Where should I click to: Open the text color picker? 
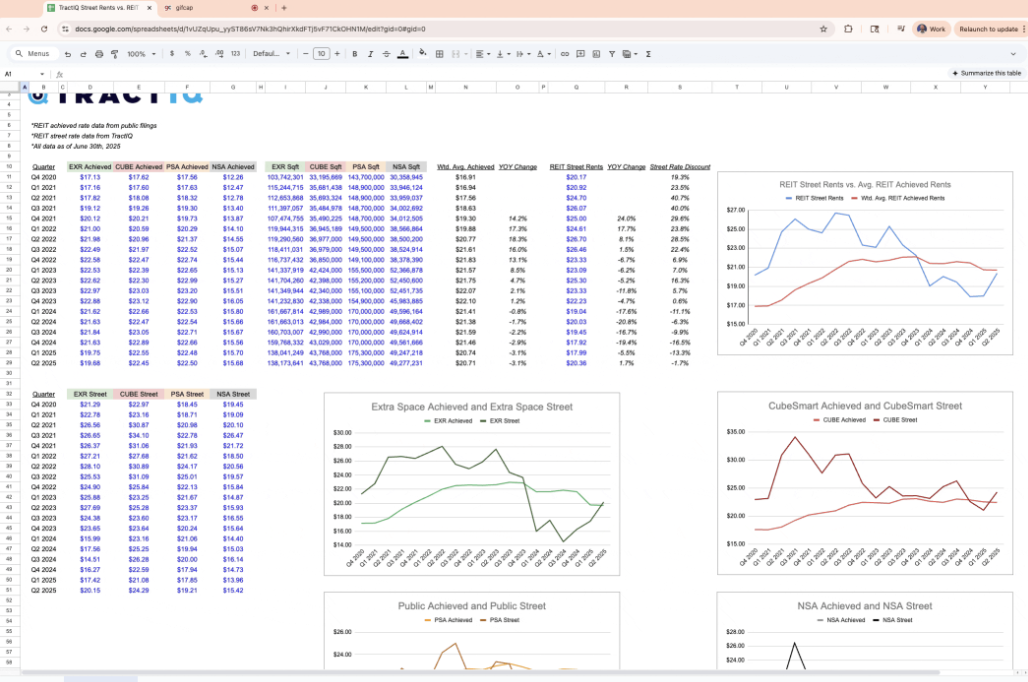(x=402, y=54)
